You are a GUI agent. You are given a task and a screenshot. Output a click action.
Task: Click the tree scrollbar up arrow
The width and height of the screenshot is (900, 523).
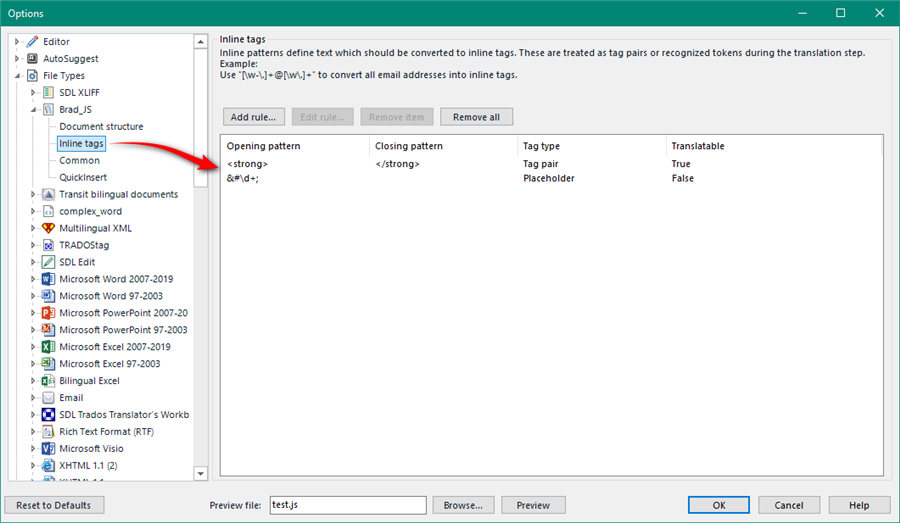(200, 41)
